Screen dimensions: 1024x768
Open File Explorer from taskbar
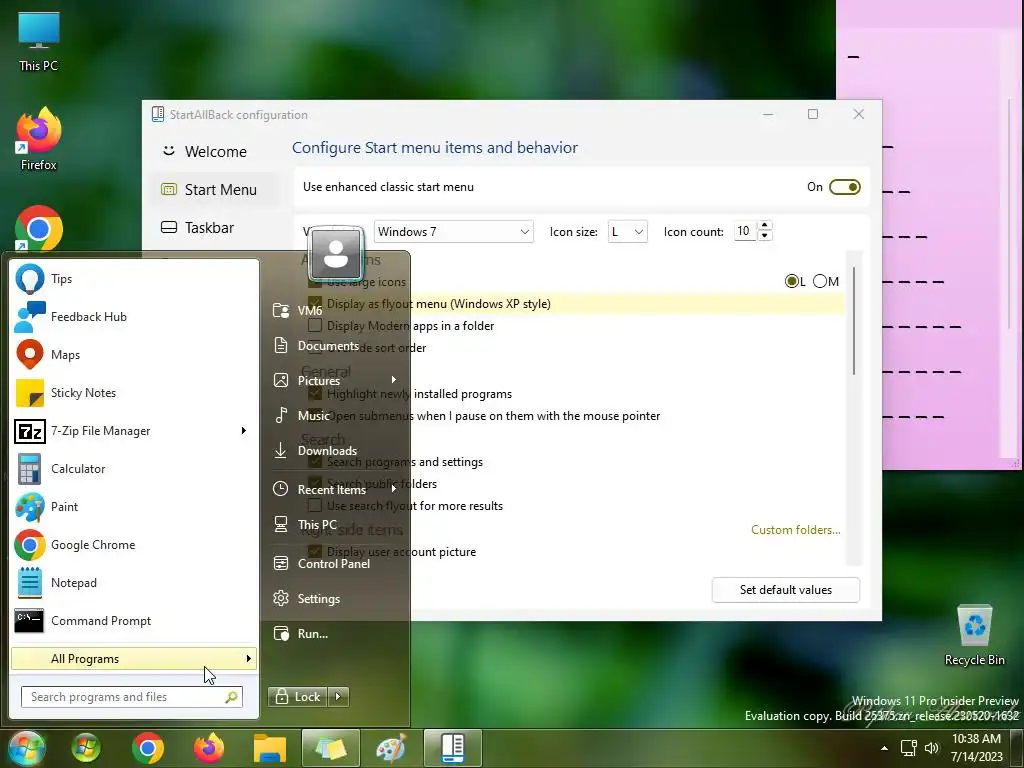270,748
